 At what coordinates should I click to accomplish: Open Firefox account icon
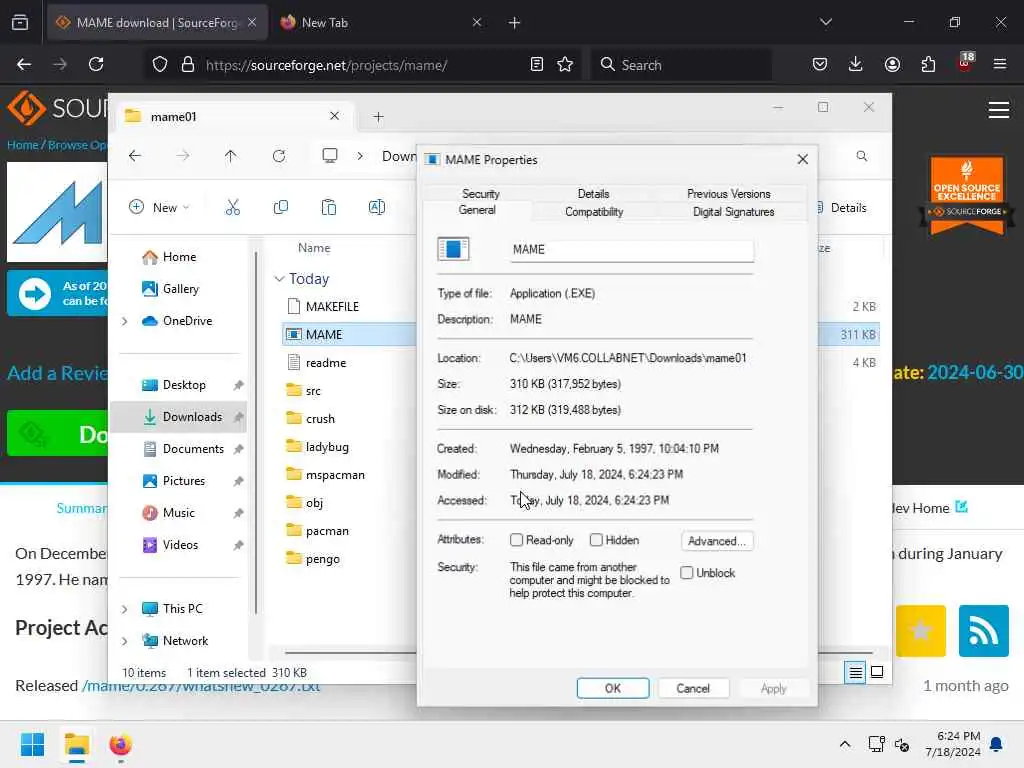tap(892, 64)
